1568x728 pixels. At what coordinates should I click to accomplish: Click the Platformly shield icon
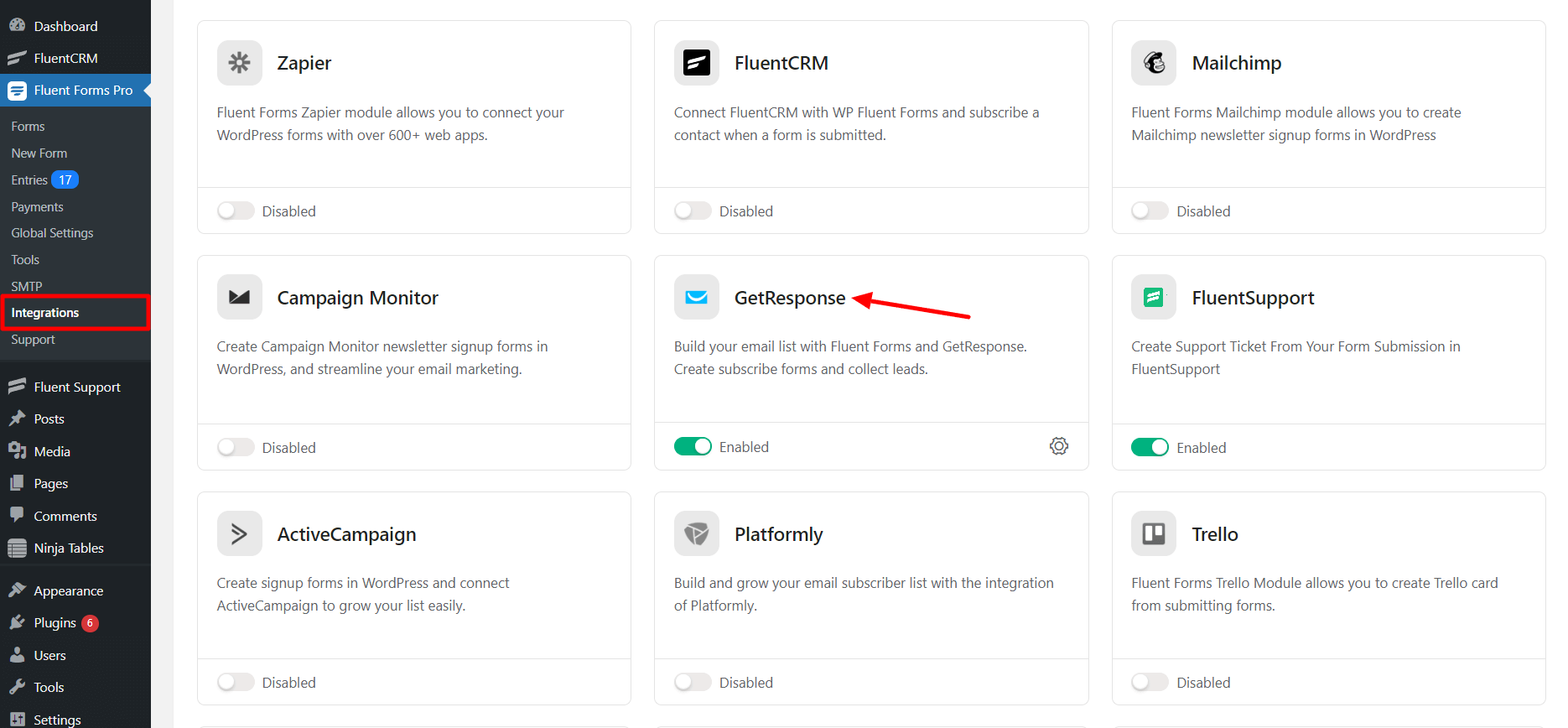click(x=696, y=534)
